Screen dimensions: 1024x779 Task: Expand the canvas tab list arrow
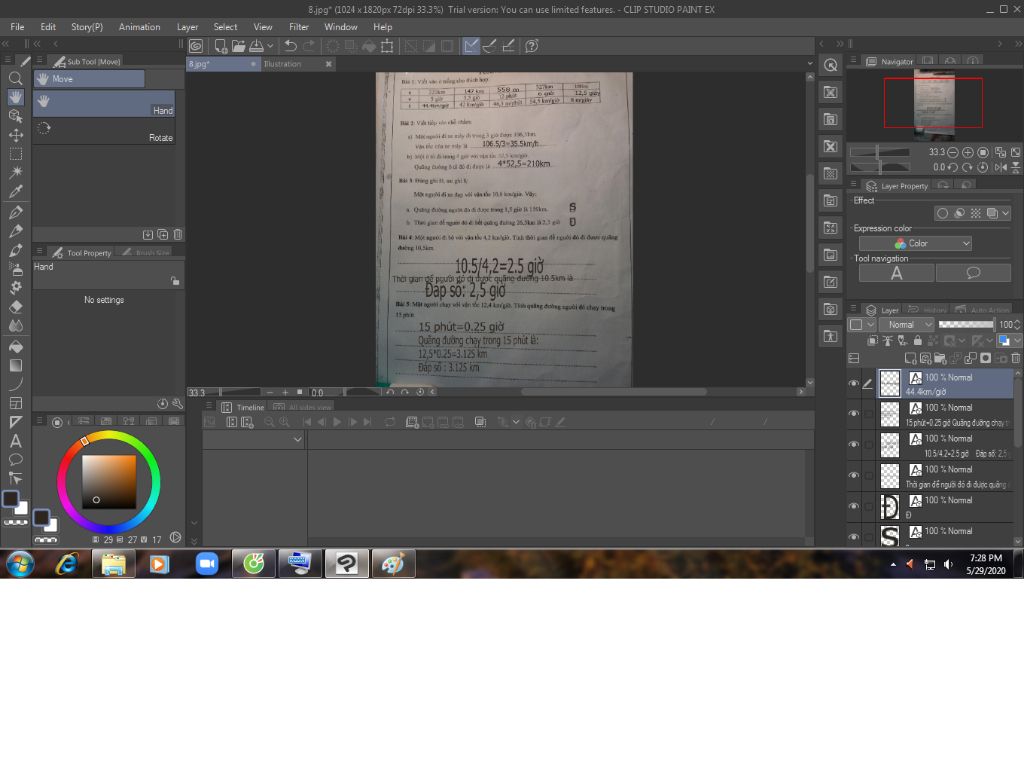tap(810, 64)
